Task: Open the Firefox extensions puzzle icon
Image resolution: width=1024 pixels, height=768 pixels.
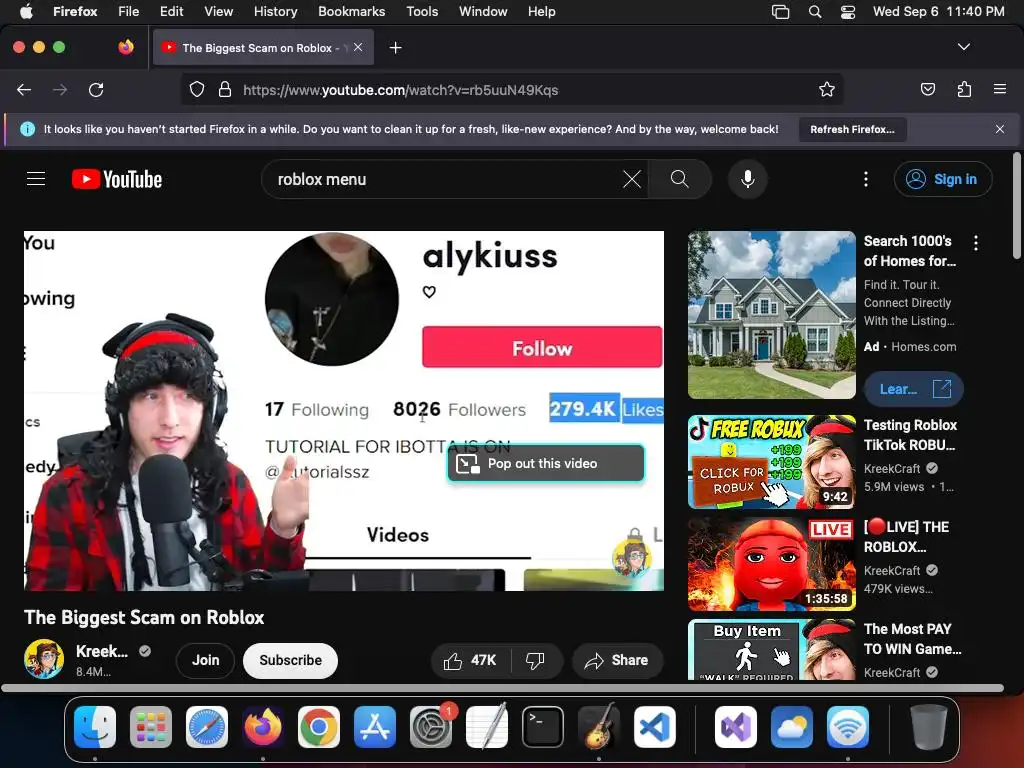Action: coord(964,89)
